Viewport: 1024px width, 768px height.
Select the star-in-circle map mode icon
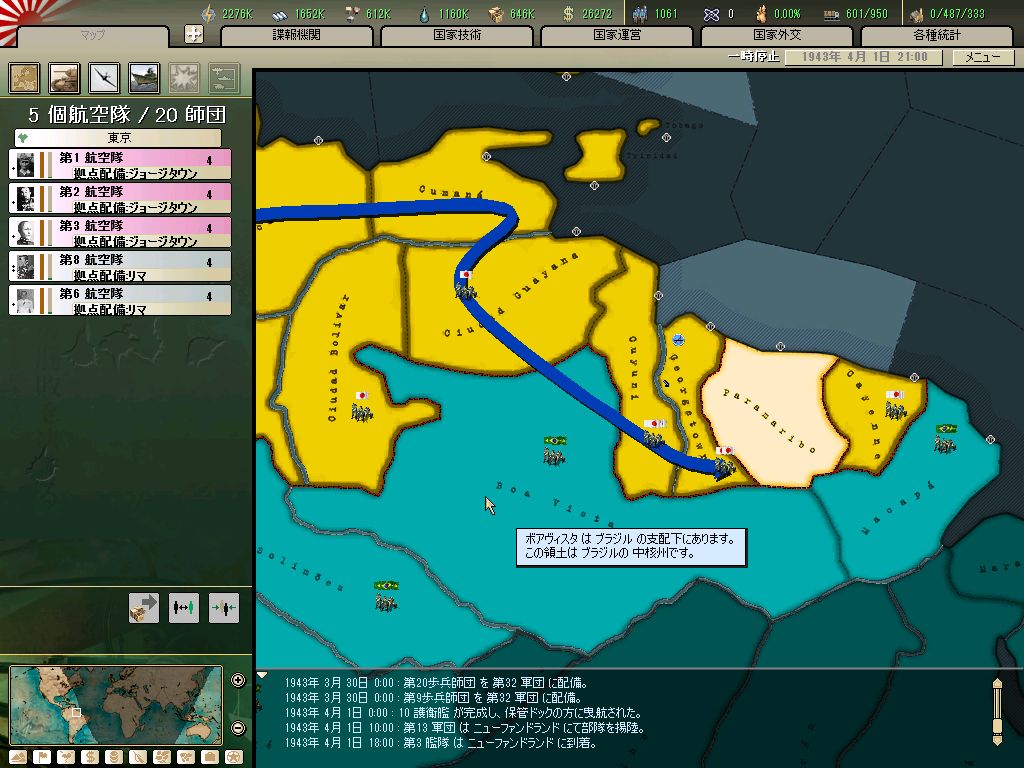[x=234, y=757]
